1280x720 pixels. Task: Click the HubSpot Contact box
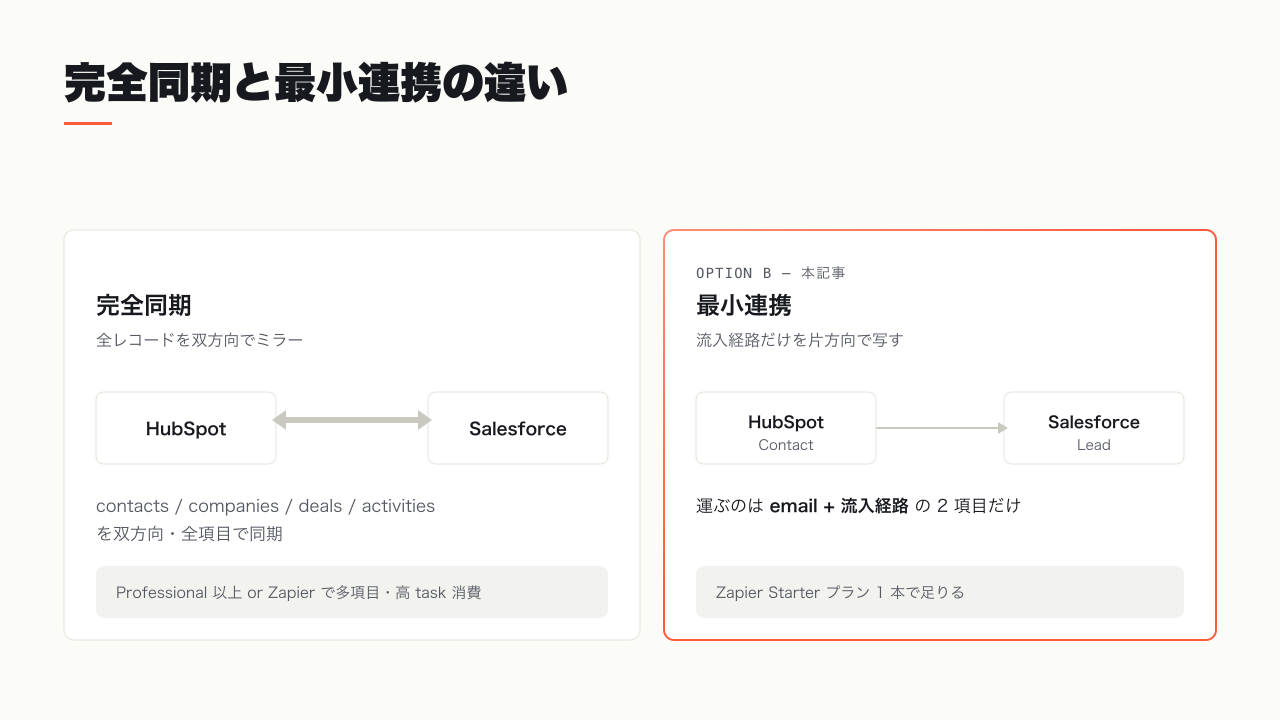[x=786, y=428]
